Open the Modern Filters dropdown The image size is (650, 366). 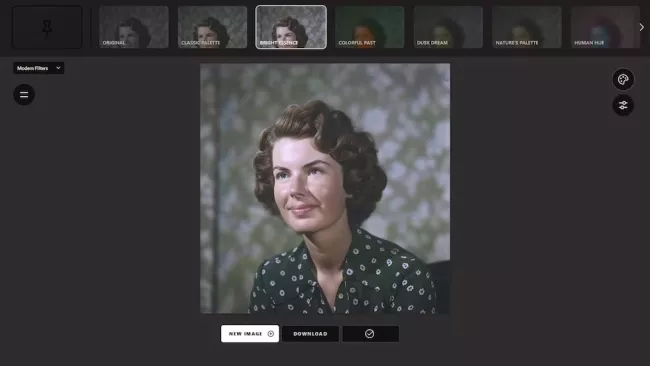(39, 68)
